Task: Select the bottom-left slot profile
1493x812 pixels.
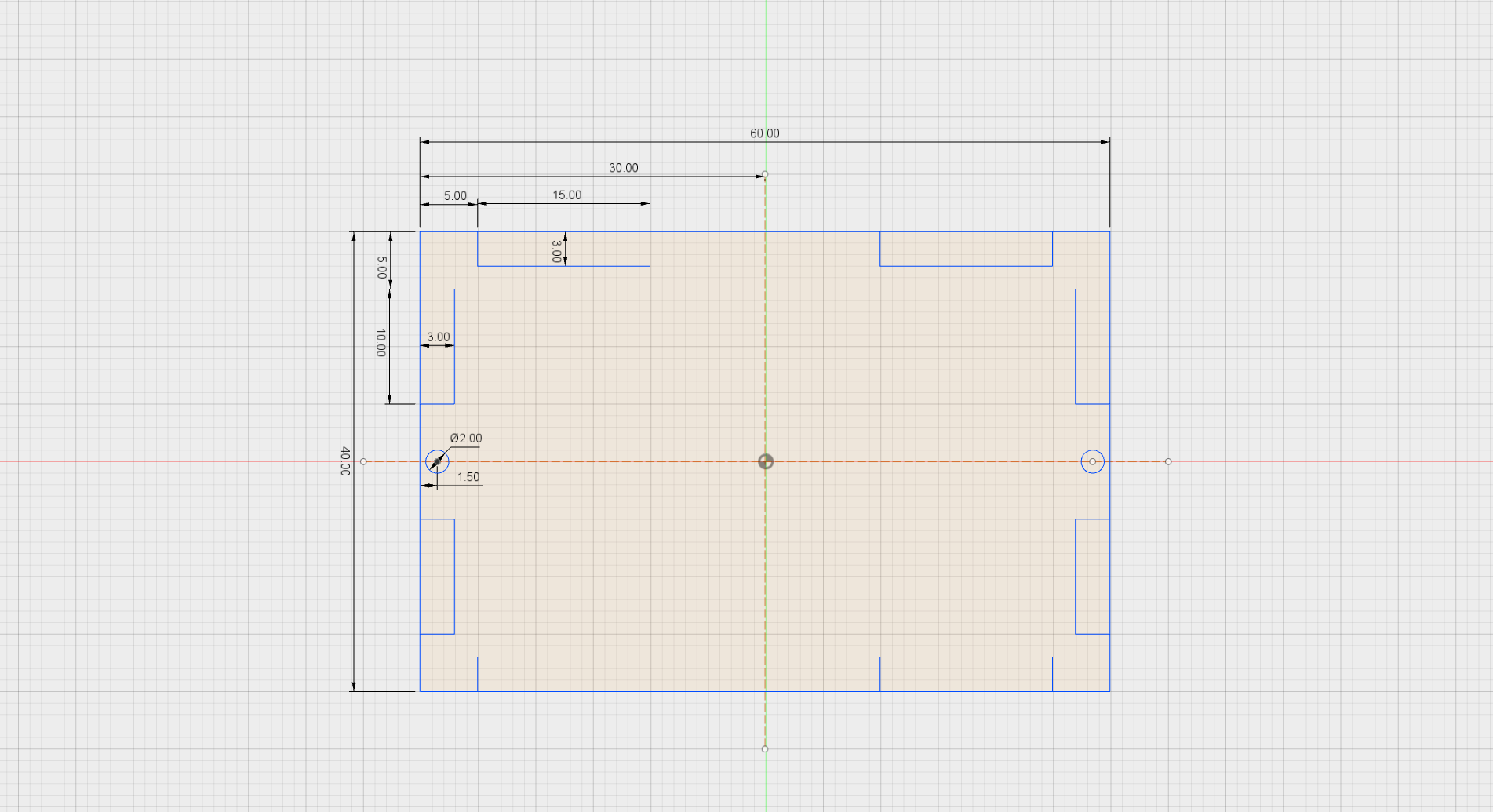Action: (563, 674)
